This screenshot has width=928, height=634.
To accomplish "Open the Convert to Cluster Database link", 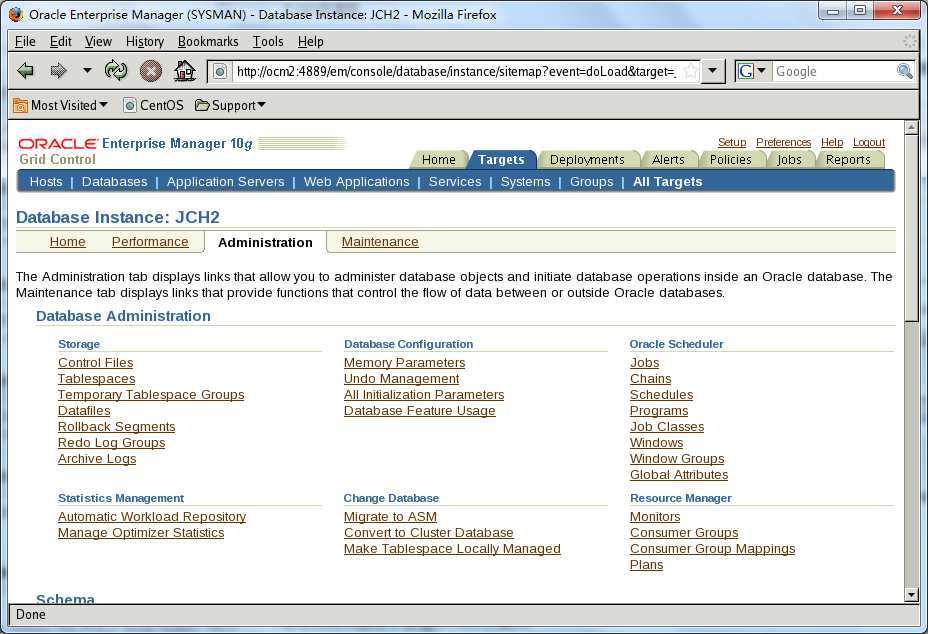I will click(x=428, y=532).
